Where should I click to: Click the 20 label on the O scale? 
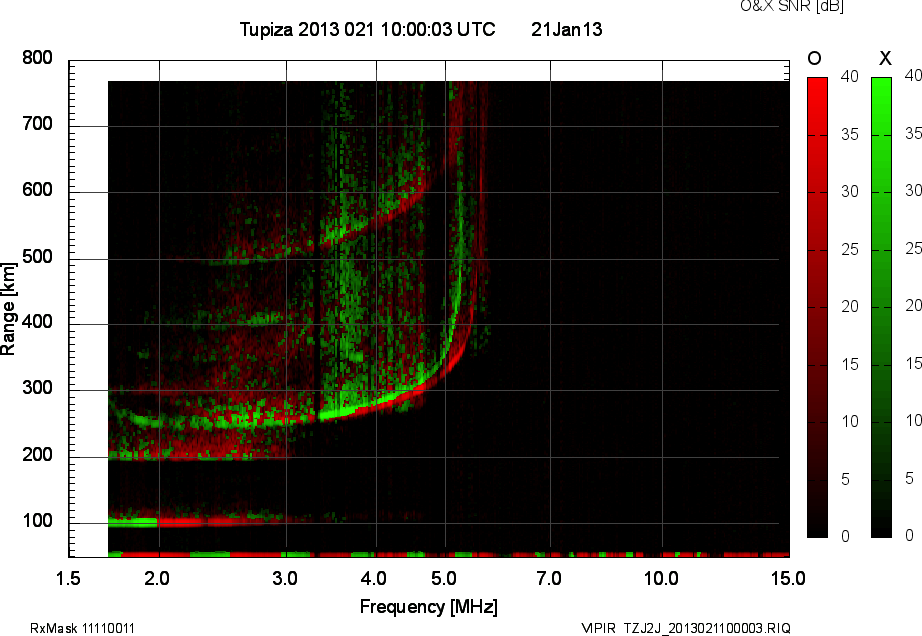(850, 307)
